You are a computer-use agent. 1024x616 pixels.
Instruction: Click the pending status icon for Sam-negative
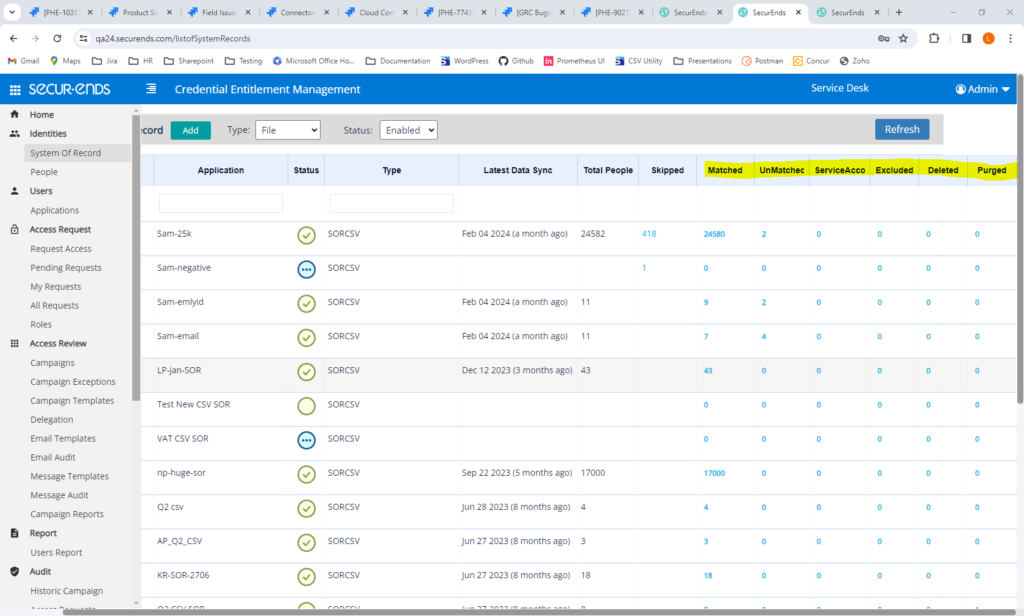tap(306, 269)
